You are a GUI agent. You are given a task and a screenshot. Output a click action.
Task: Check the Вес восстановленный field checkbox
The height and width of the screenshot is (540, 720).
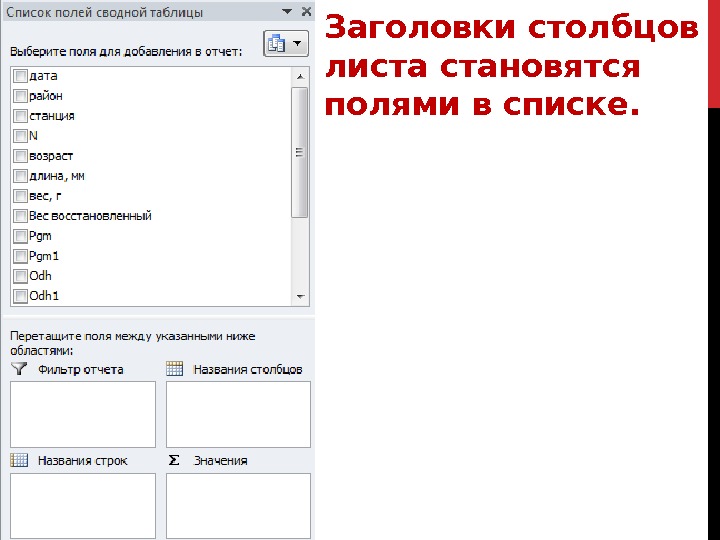pyautogui.click(x=20, y=216)
